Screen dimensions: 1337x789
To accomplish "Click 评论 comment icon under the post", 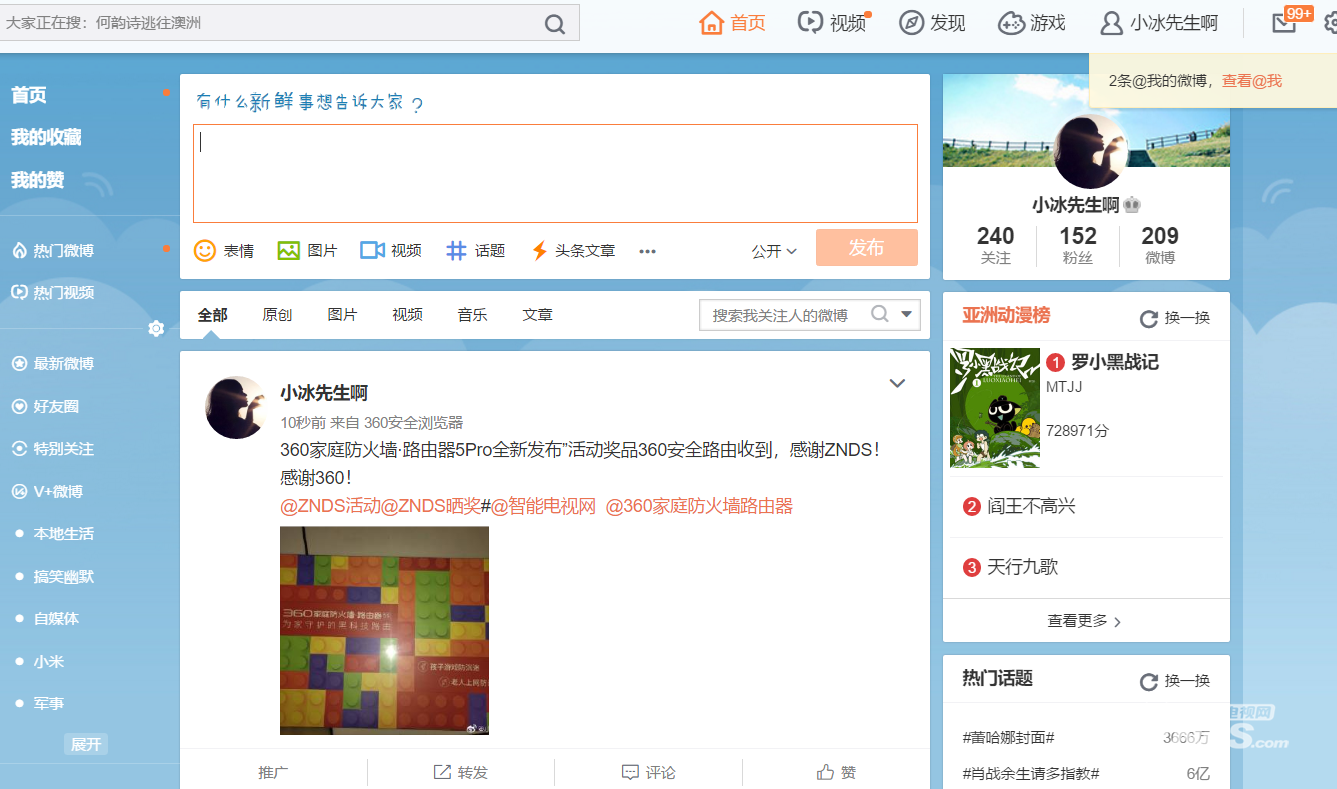I will pos(630,772).
